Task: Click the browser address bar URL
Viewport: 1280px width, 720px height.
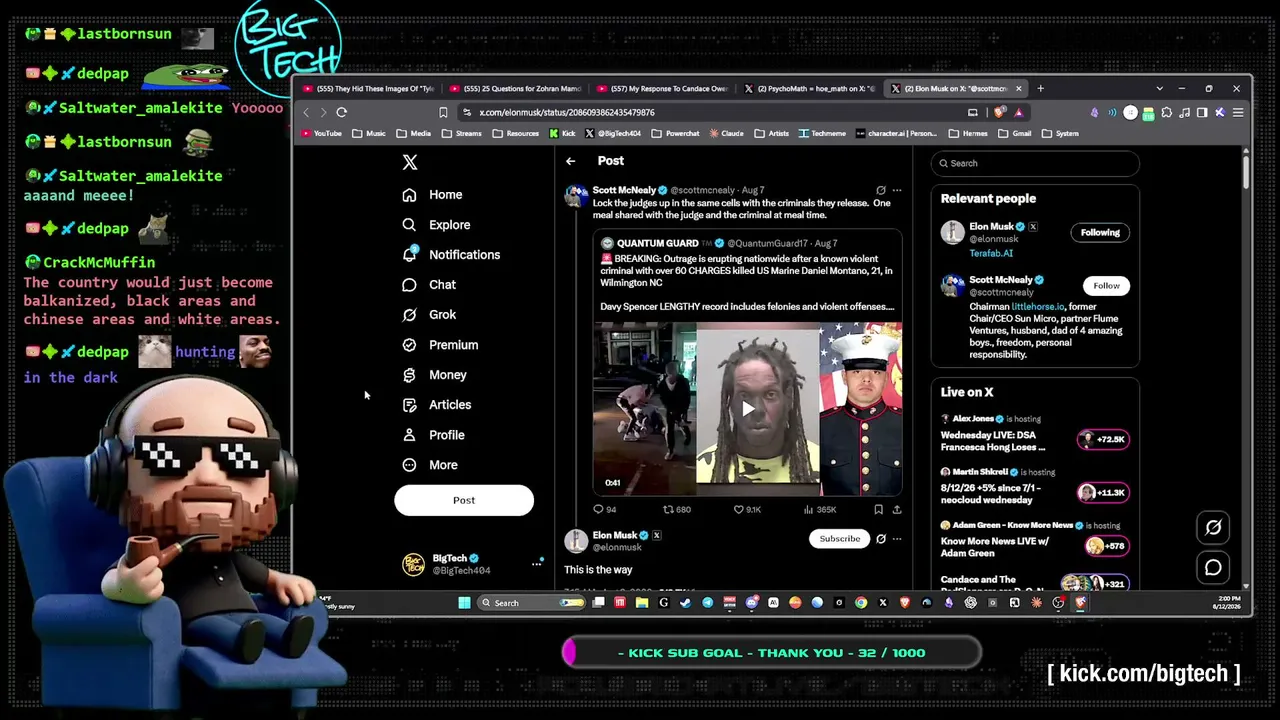Action: point(566,113)
